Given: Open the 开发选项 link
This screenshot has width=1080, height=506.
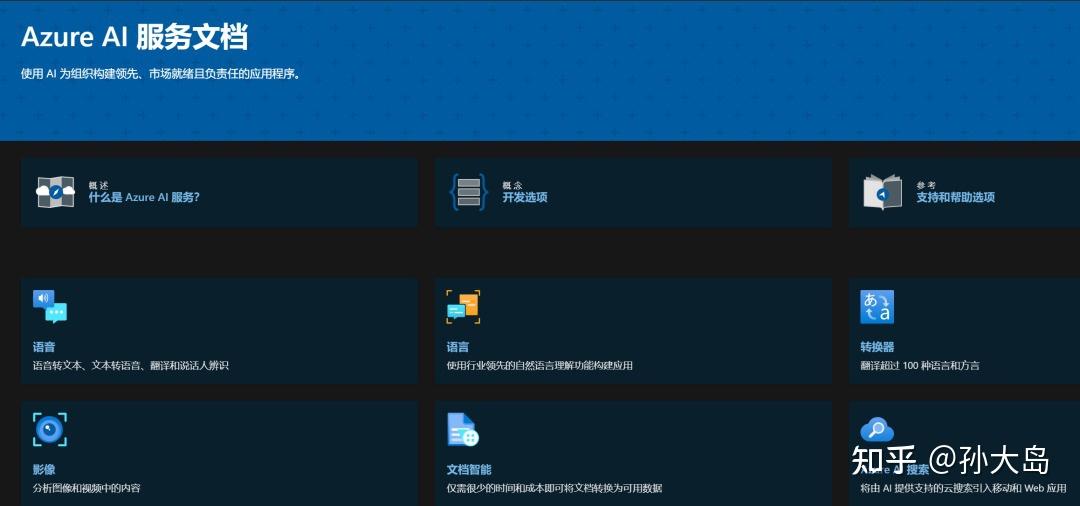Looking at the screenshot, I should pyautogui.click(x=525, y=198).
